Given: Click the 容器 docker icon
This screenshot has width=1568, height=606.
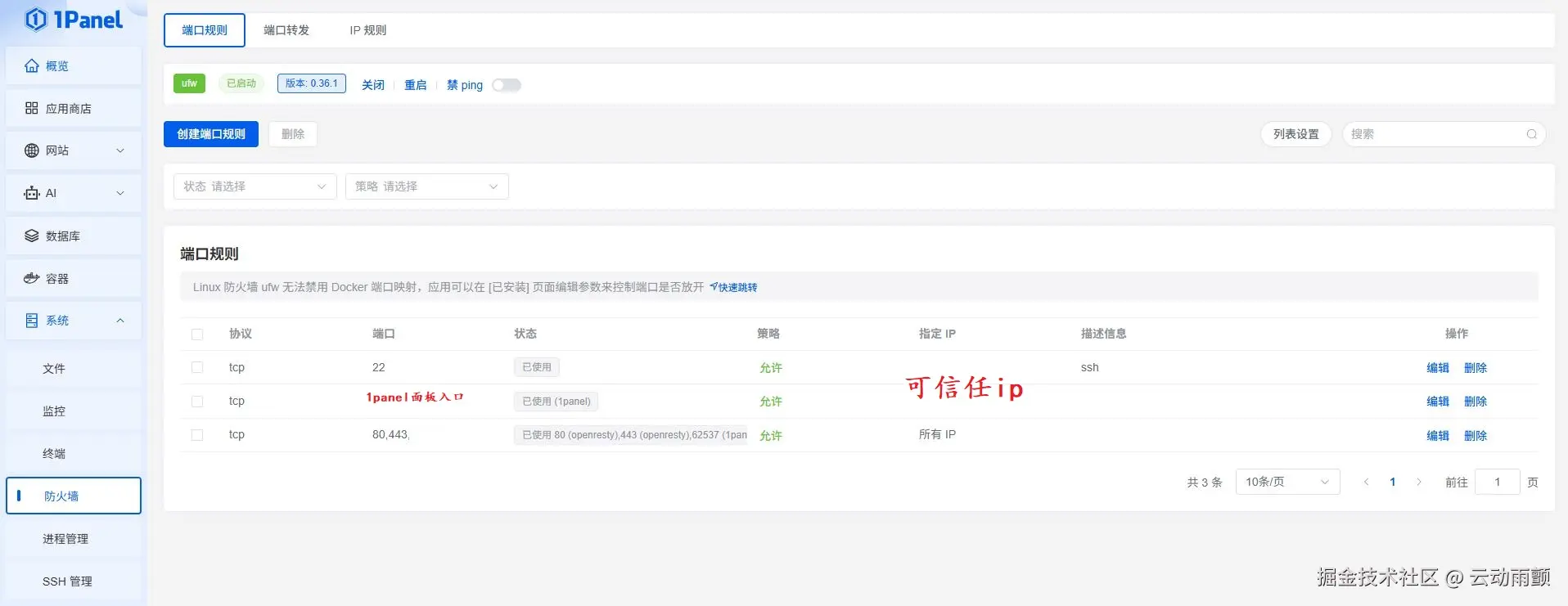Looking at the screenshot, I should point(32,278).
